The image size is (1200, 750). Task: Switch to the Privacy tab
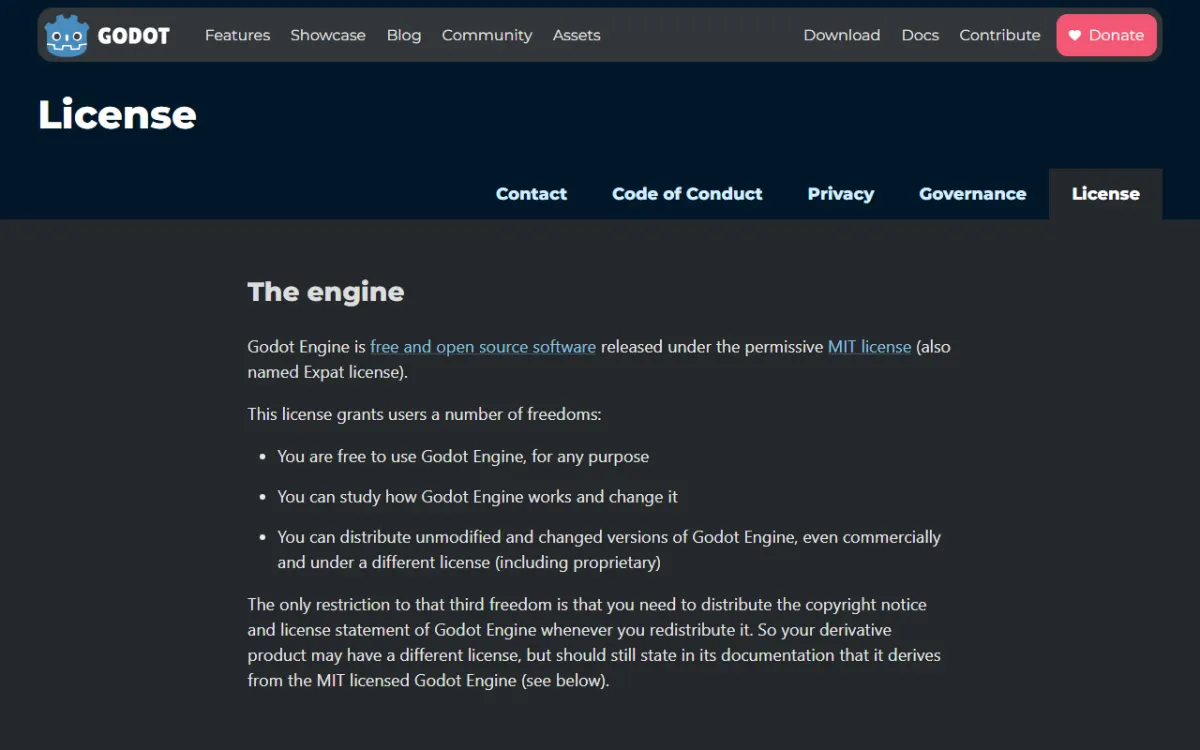841,194
